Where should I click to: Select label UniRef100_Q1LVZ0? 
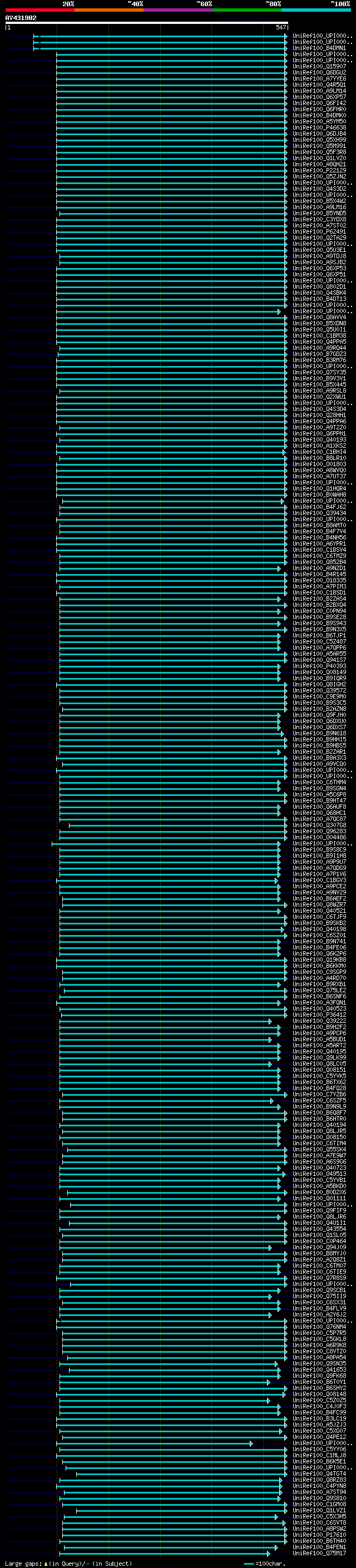pos(319,159)
